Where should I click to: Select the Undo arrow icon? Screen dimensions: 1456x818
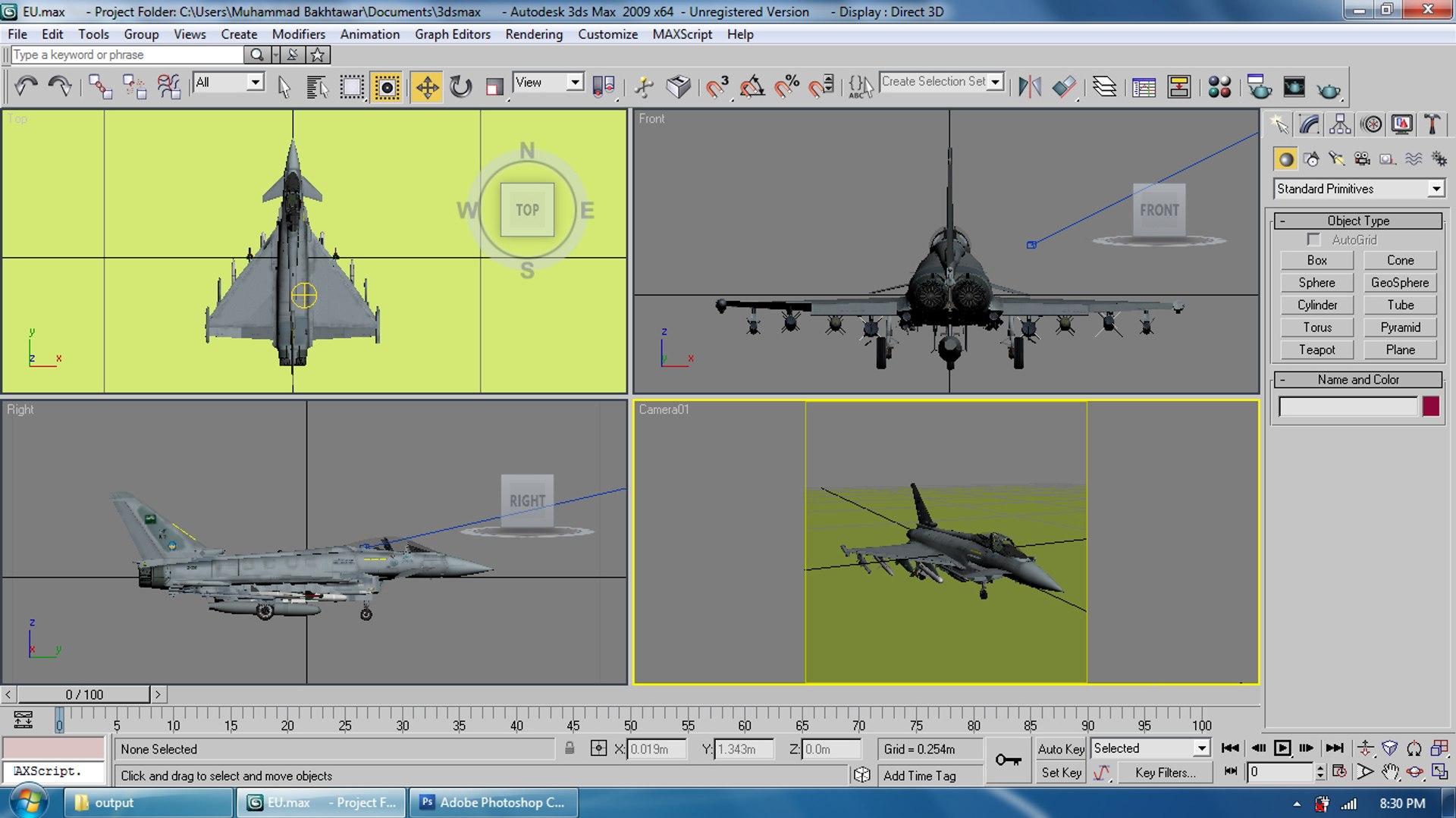(x=26, y=86)
